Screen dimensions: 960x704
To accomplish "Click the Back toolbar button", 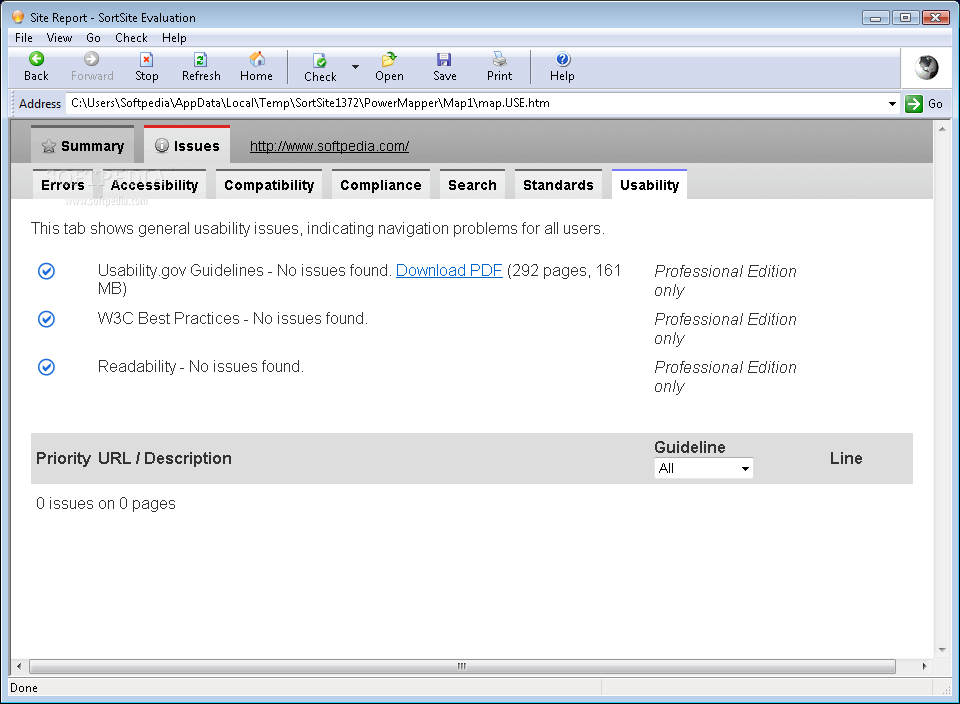I will [36, 67].
